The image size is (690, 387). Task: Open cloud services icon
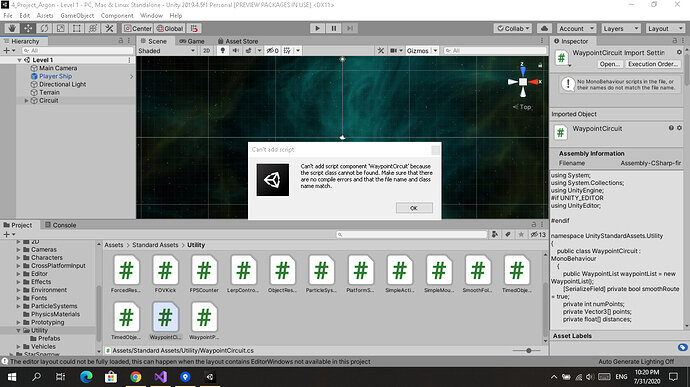(x=544, y=28)
